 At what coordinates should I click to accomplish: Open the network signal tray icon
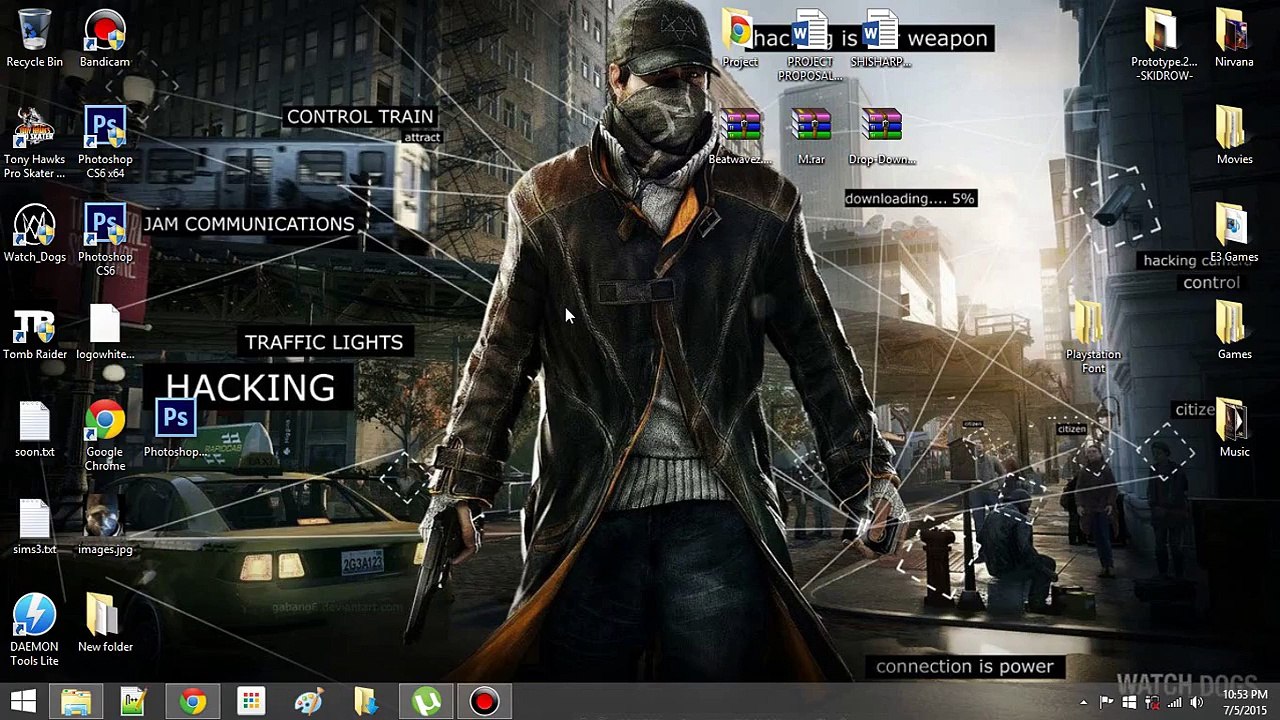(1175, 703)
